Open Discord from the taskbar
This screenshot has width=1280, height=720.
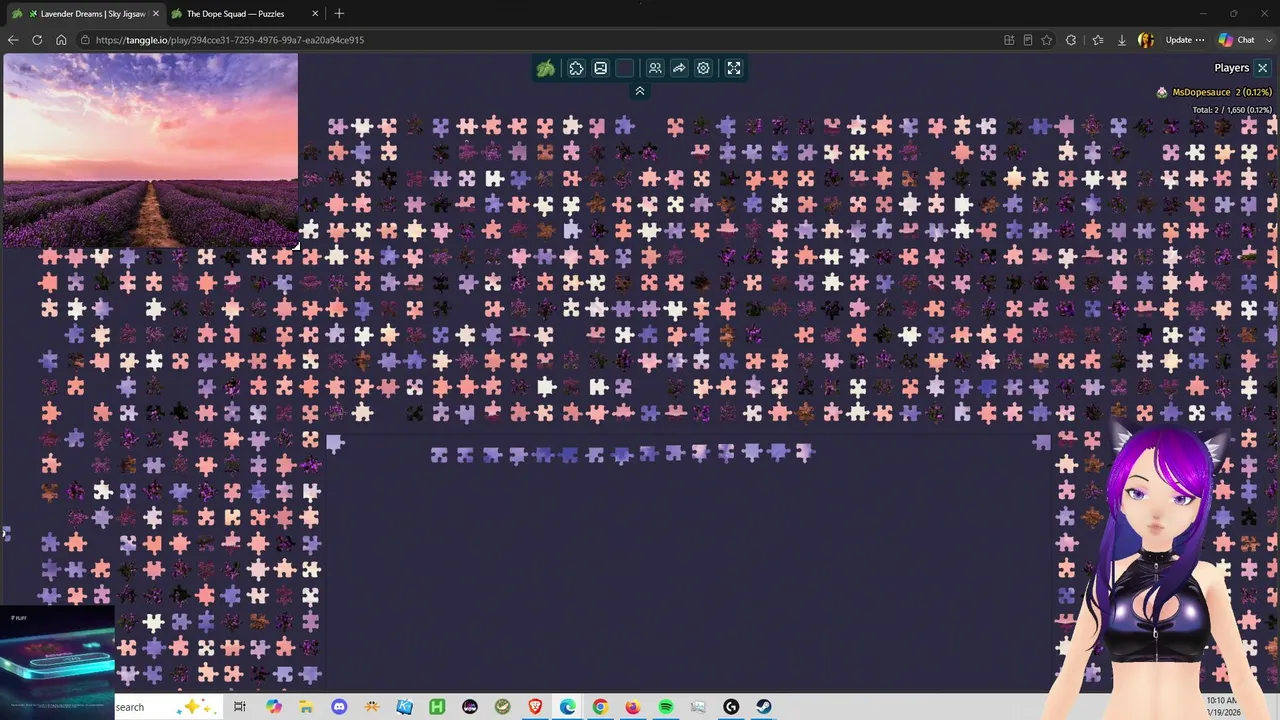[x=339, y=707]
